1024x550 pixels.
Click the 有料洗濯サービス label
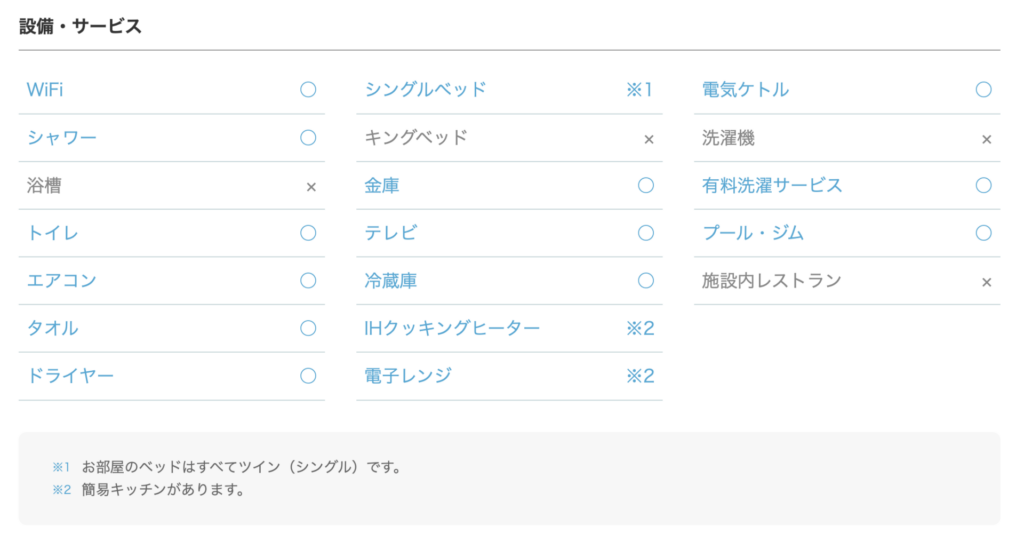[x=772, y=185]
